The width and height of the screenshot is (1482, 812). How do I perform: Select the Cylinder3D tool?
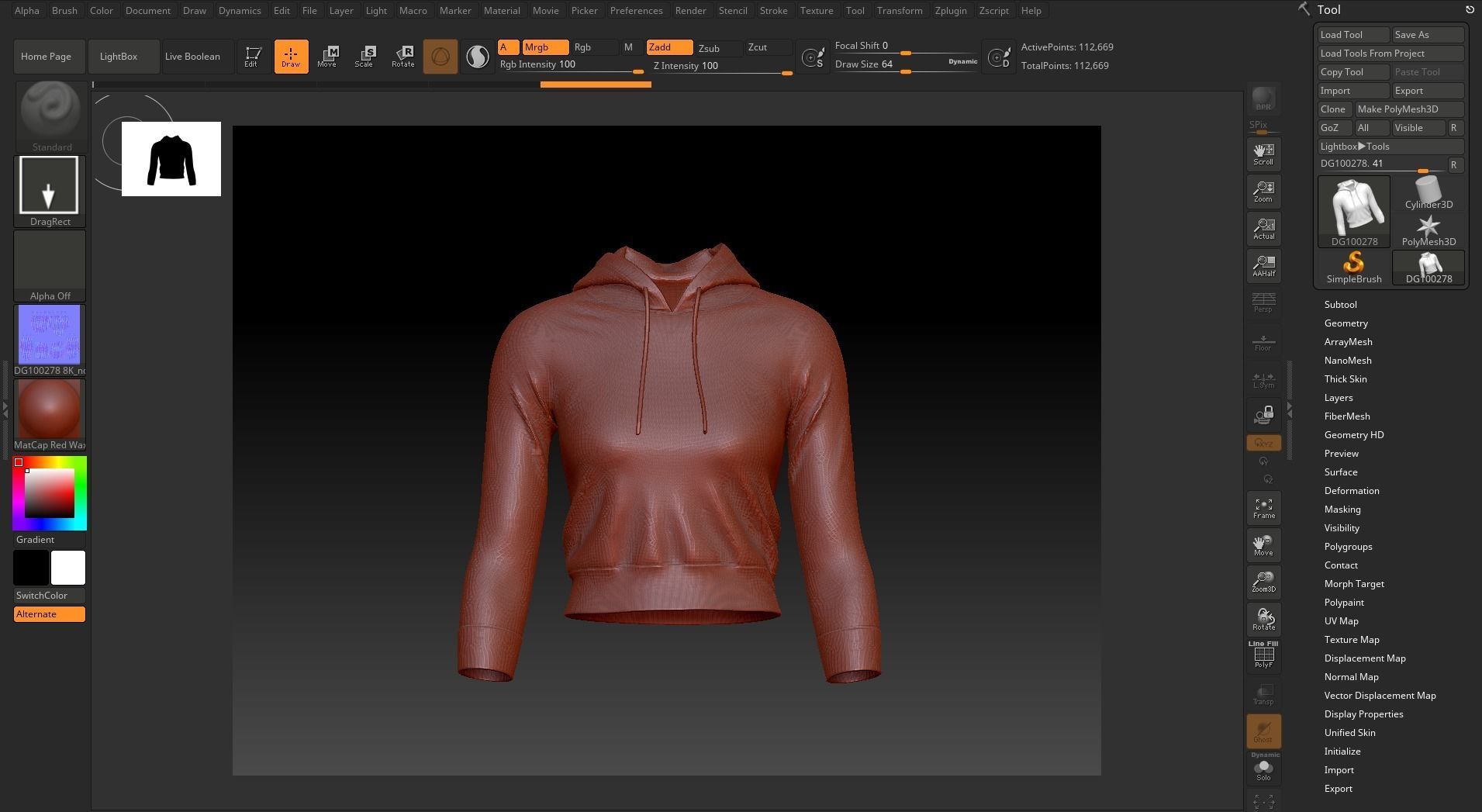[1428, 192]
